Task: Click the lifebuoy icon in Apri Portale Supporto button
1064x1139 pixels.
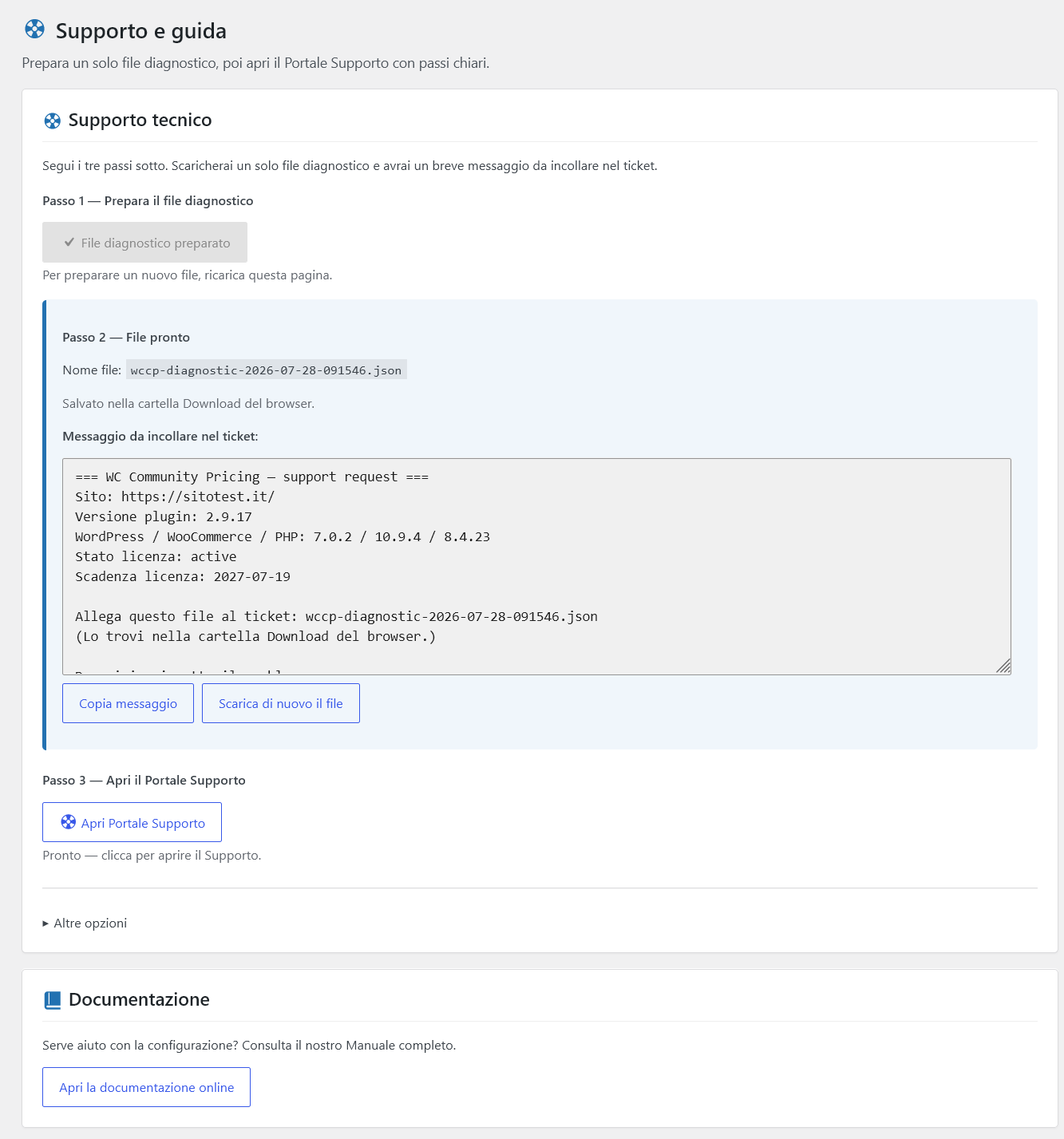Action: [x=69, y=822]
